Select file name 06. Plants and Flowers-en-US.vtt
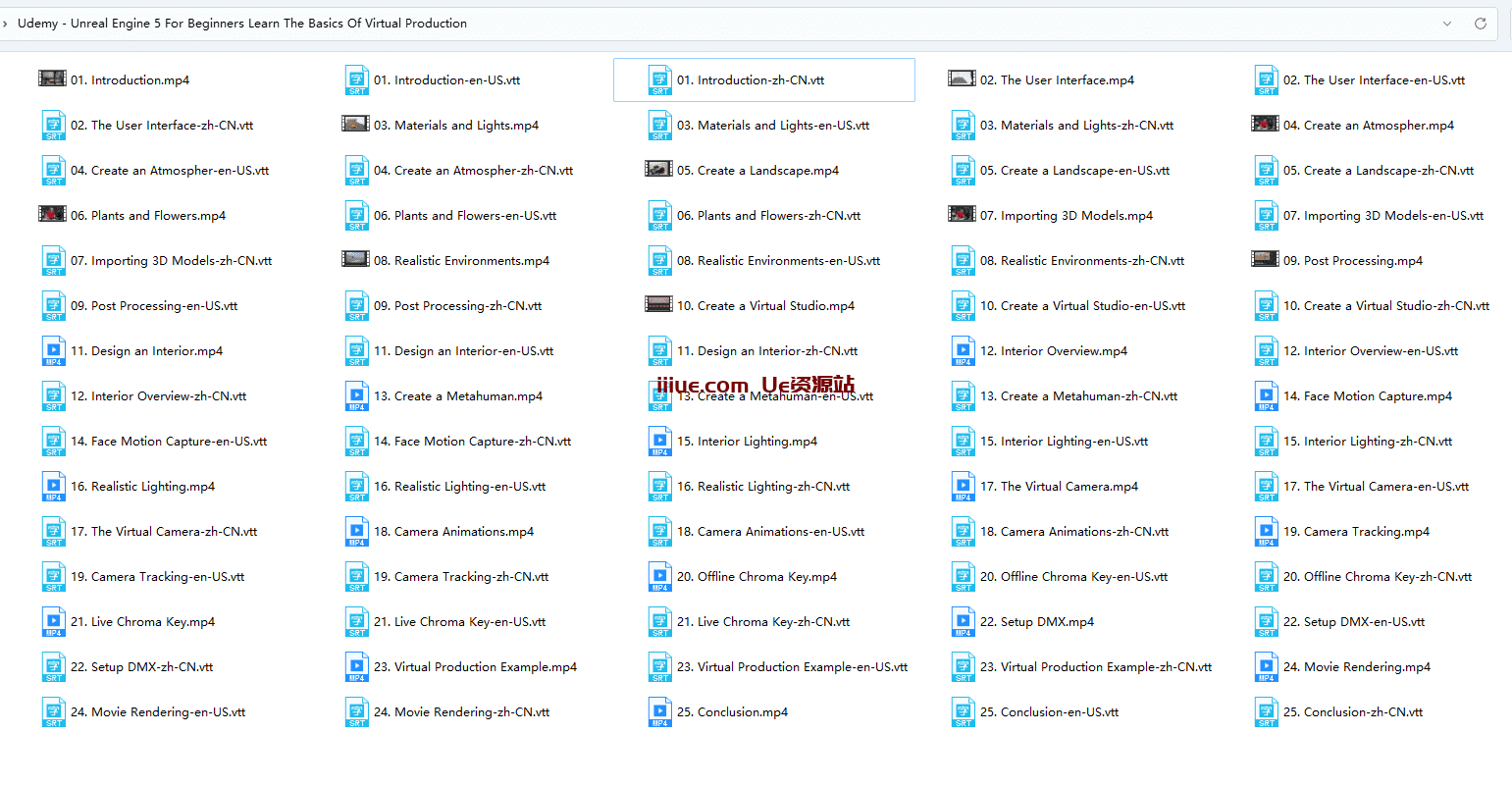 tap(465, 216)
